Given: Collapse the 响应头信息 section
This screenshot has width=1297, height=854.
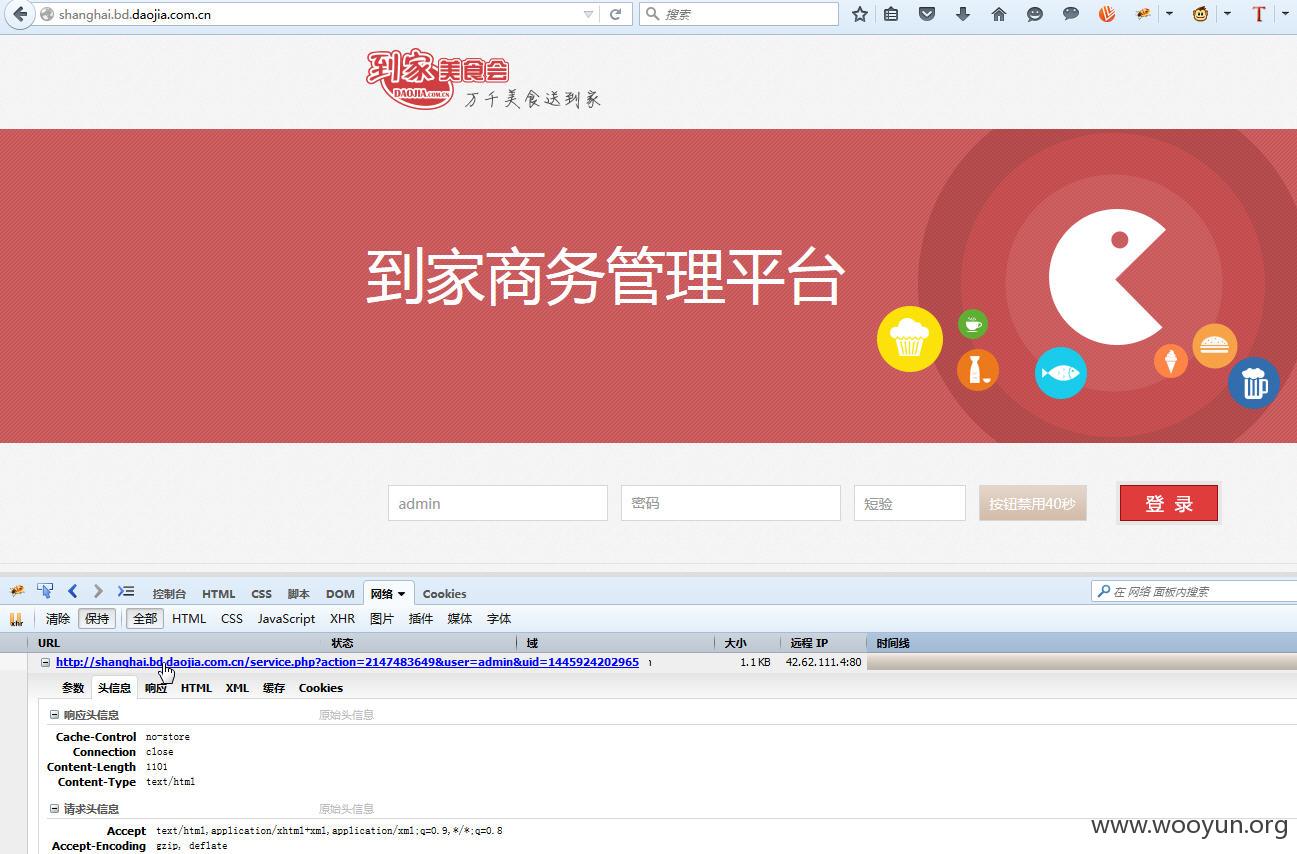Looking at the screenshot, I should coord(54,715).
